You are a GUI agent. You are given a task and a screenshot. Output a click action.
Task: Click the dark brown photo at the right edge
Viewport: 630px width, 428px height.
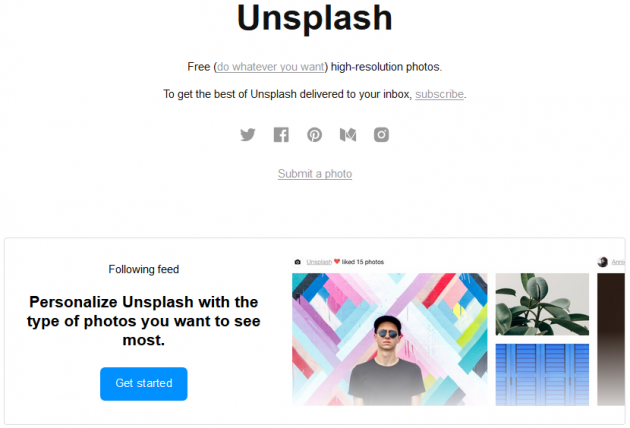coord(611,339)
